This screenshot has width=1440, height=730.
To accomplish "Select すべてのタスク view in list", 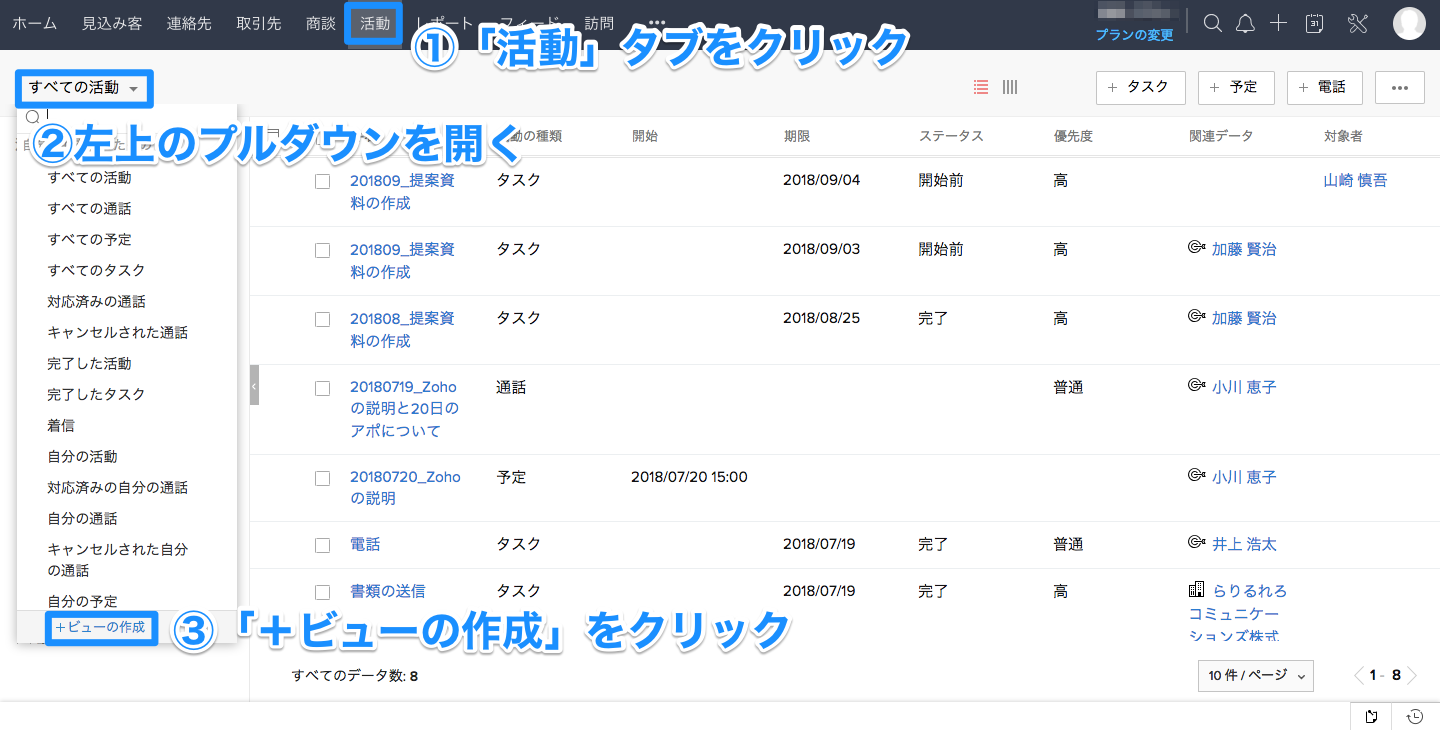I will coord(96,271).
